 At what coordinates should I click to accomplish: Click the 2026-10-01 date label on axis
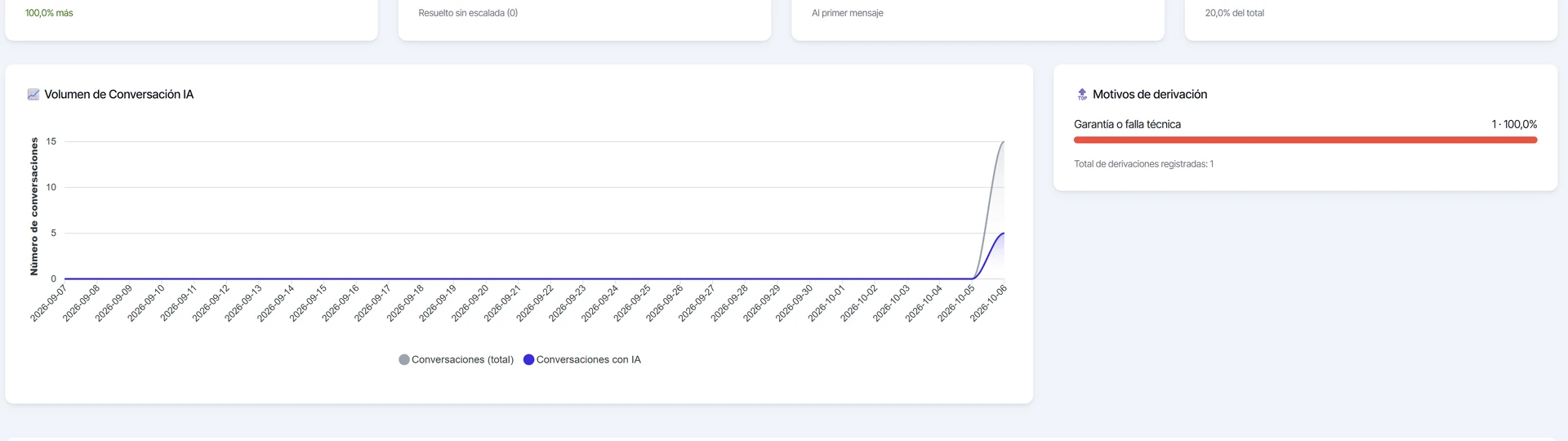[x=826, y=303]
